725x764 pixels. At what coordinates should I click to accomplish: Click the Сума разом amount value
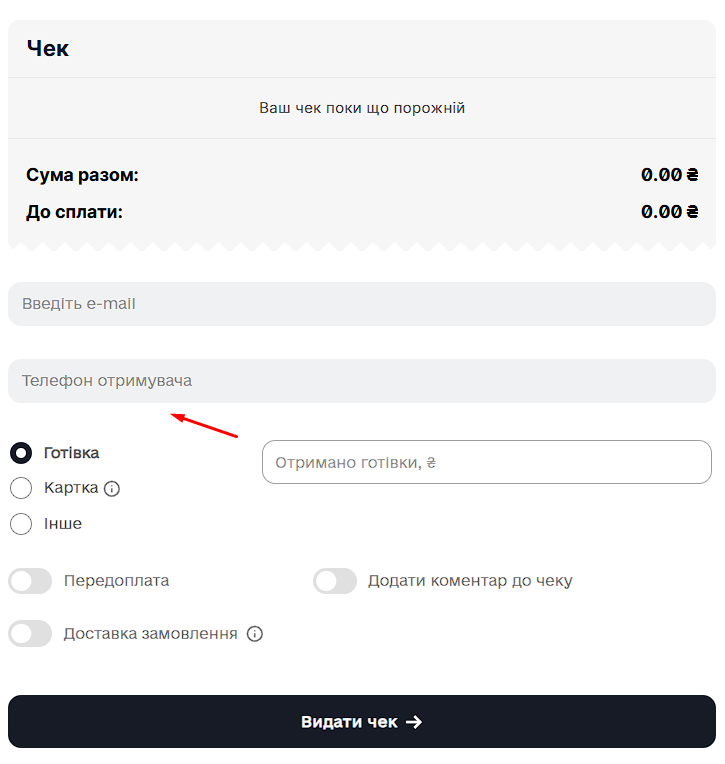pos(669,175)
